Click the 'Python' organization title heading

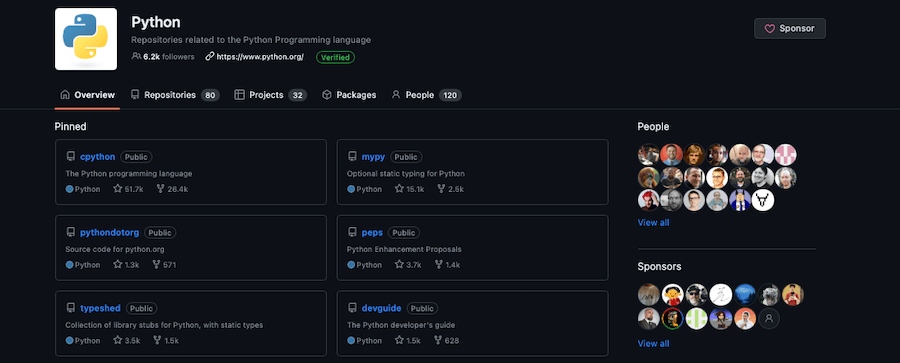tap(156, 22)
